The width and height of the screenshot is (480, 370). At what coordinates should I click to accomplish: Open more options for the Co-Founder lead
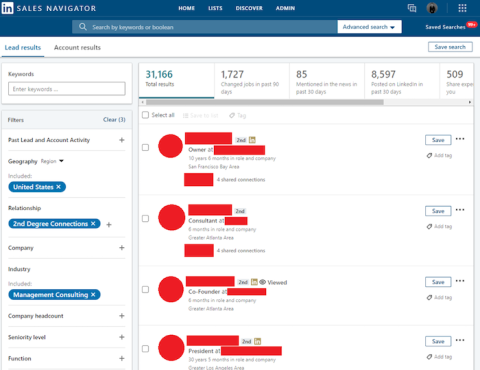pos(460,281)
